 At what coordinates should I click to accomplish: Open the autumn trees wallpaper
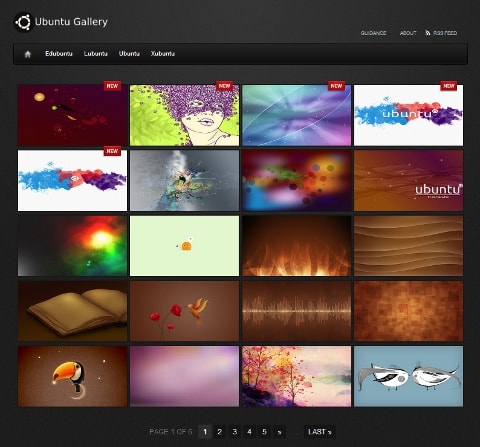point(296,376)
